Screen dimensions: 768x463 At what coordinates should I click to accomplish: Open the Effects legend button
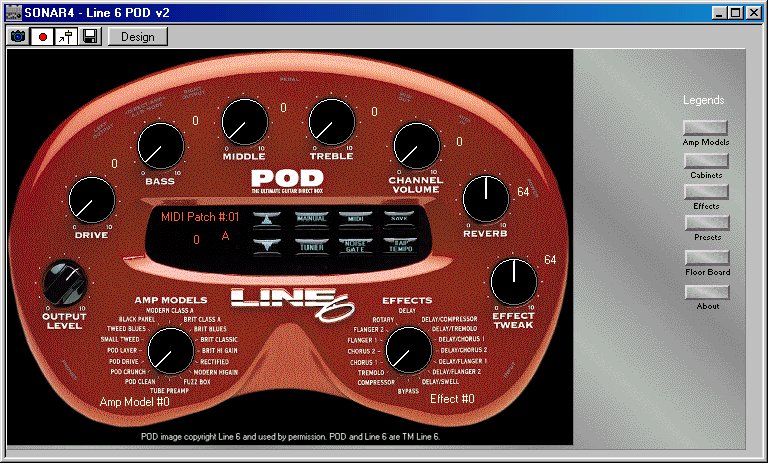(706, 192)
